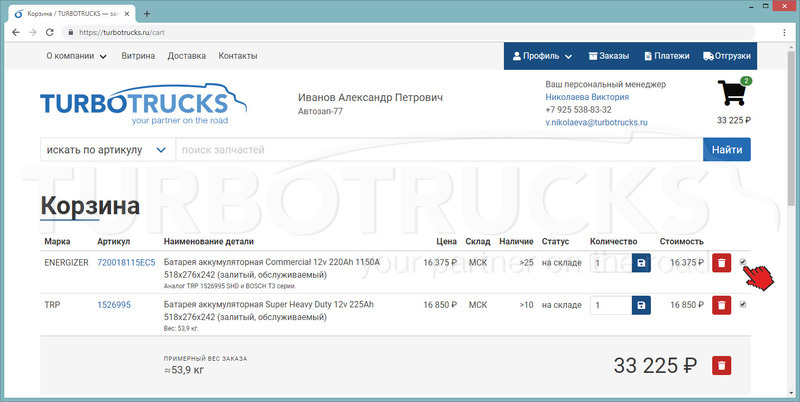Go to Платежи section
Viewport: 800px width, 402px height.
[667, 56]
